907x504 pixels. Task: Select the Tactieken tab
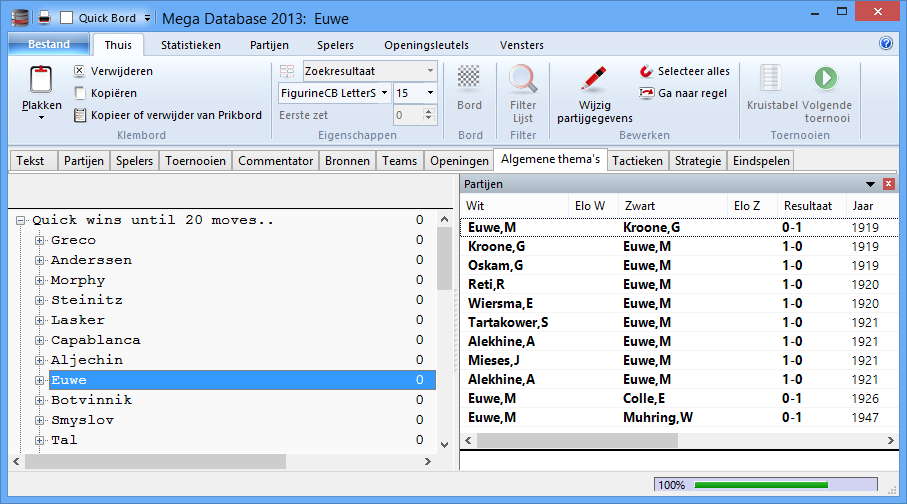pyautogui.click(x=637, y=161)
